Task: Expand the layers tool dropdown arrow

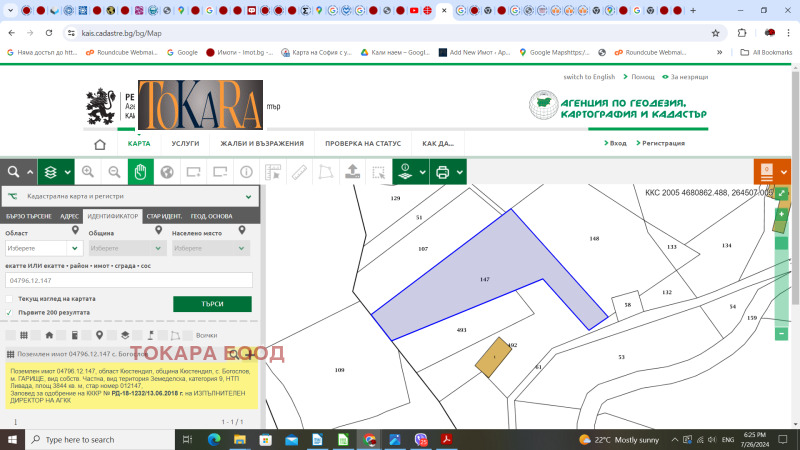Action: pos(67,172)
